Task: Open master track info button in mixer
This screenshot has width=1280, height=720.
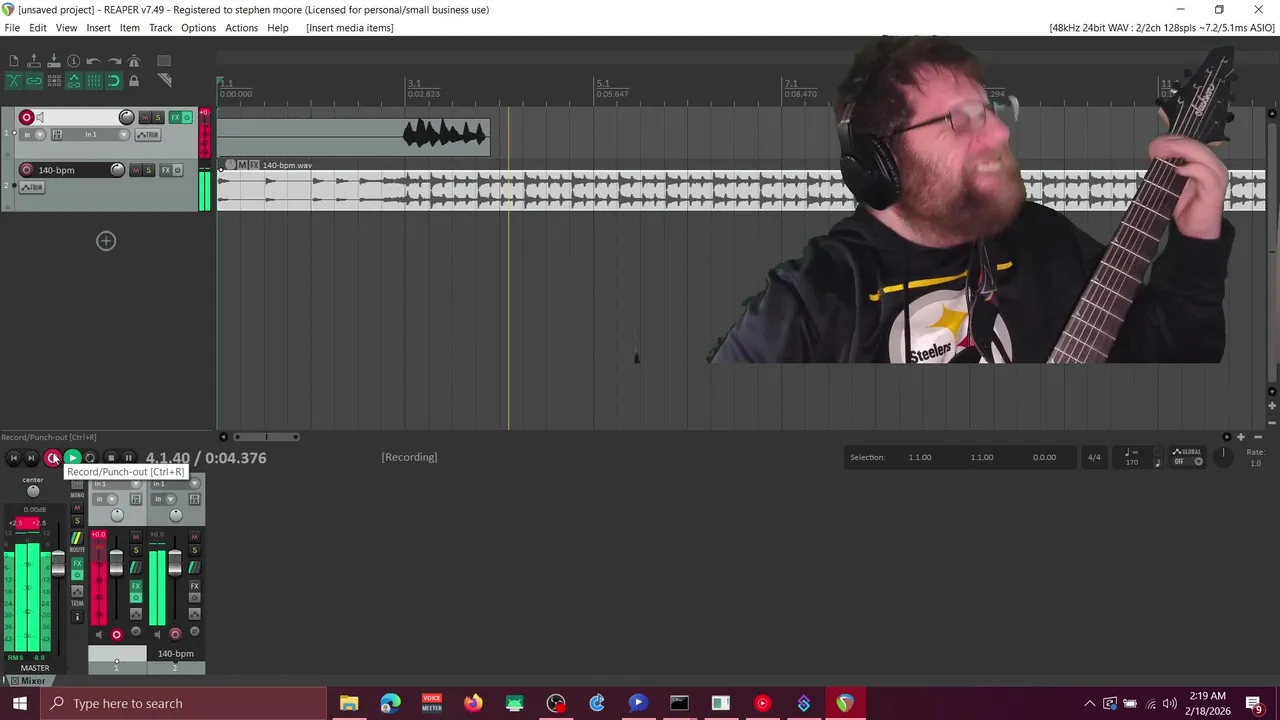Action: tap(77, 617)
